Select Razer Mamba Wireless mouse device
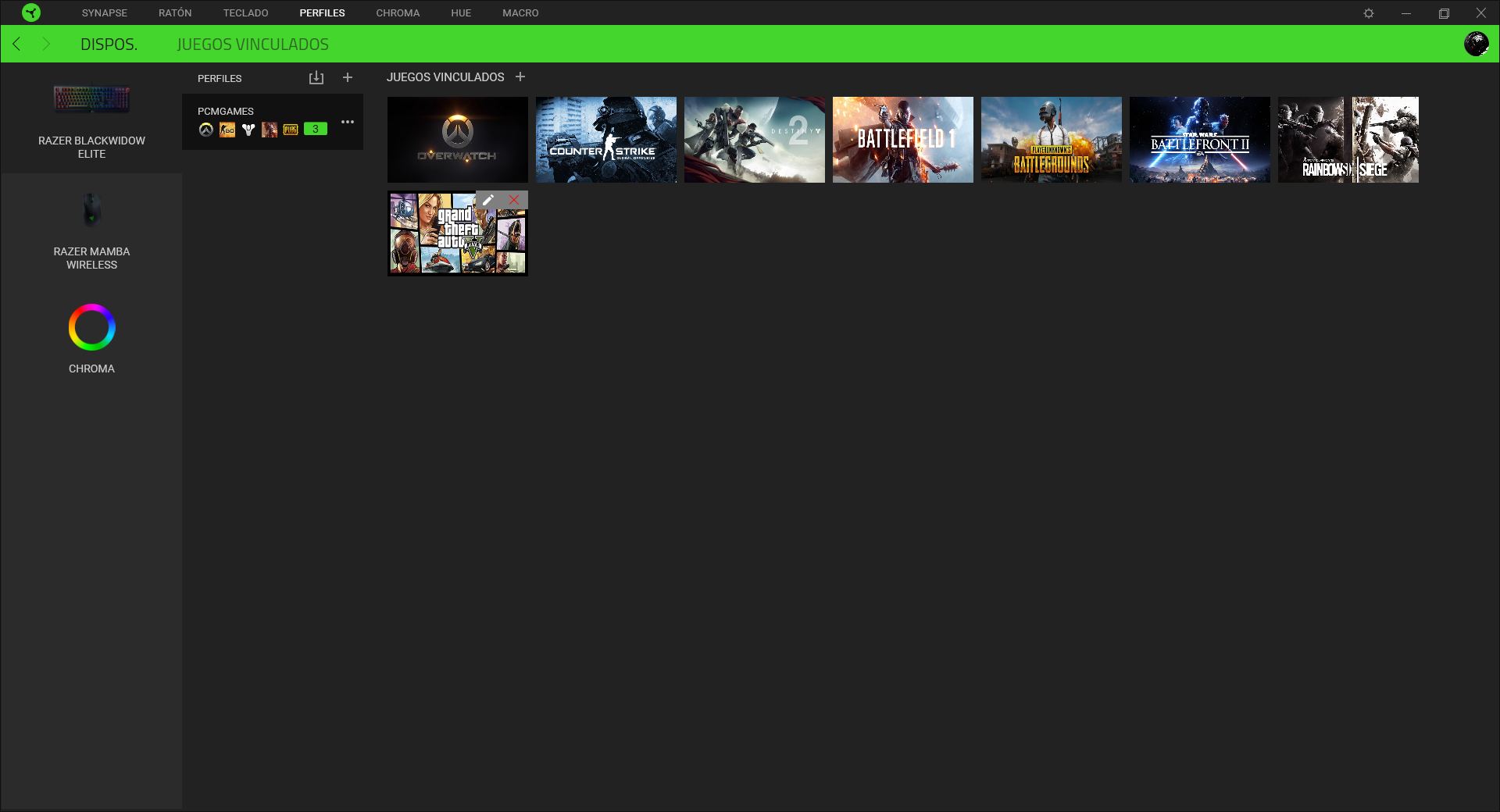 (91, 230)
